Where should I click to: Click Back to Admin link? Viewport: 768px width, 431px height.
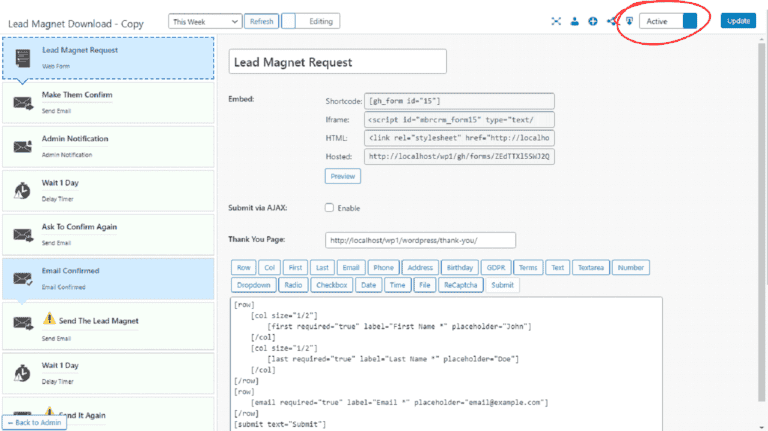point(34,422)
